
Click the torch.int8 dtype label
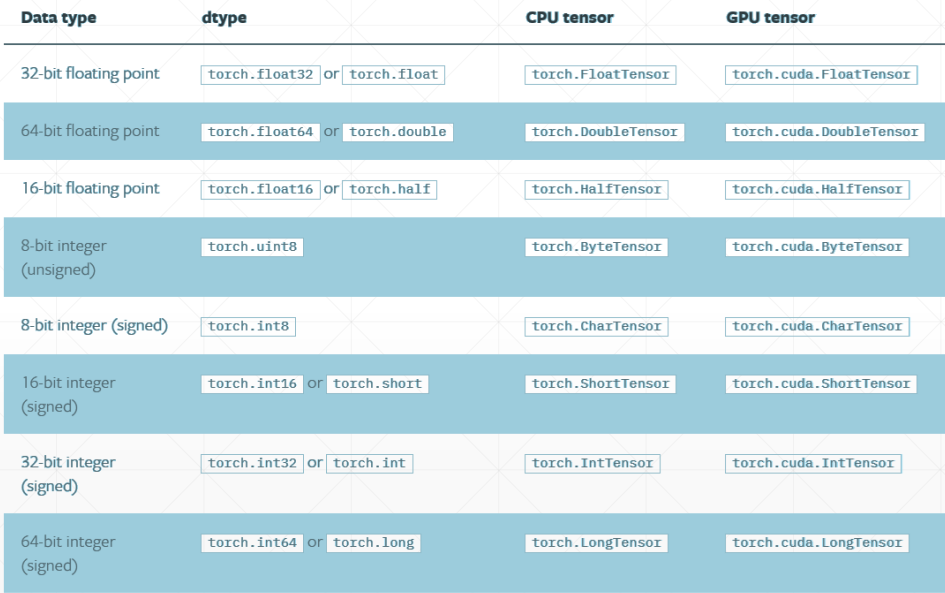point(247,326)
